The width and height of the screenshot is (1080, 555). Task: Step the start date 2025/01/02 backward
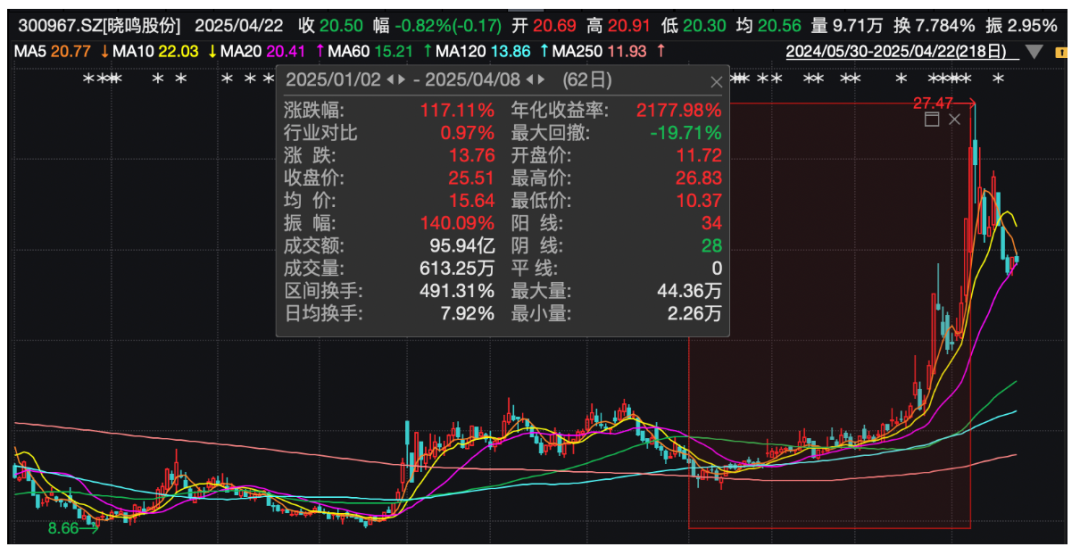point(391,81)
